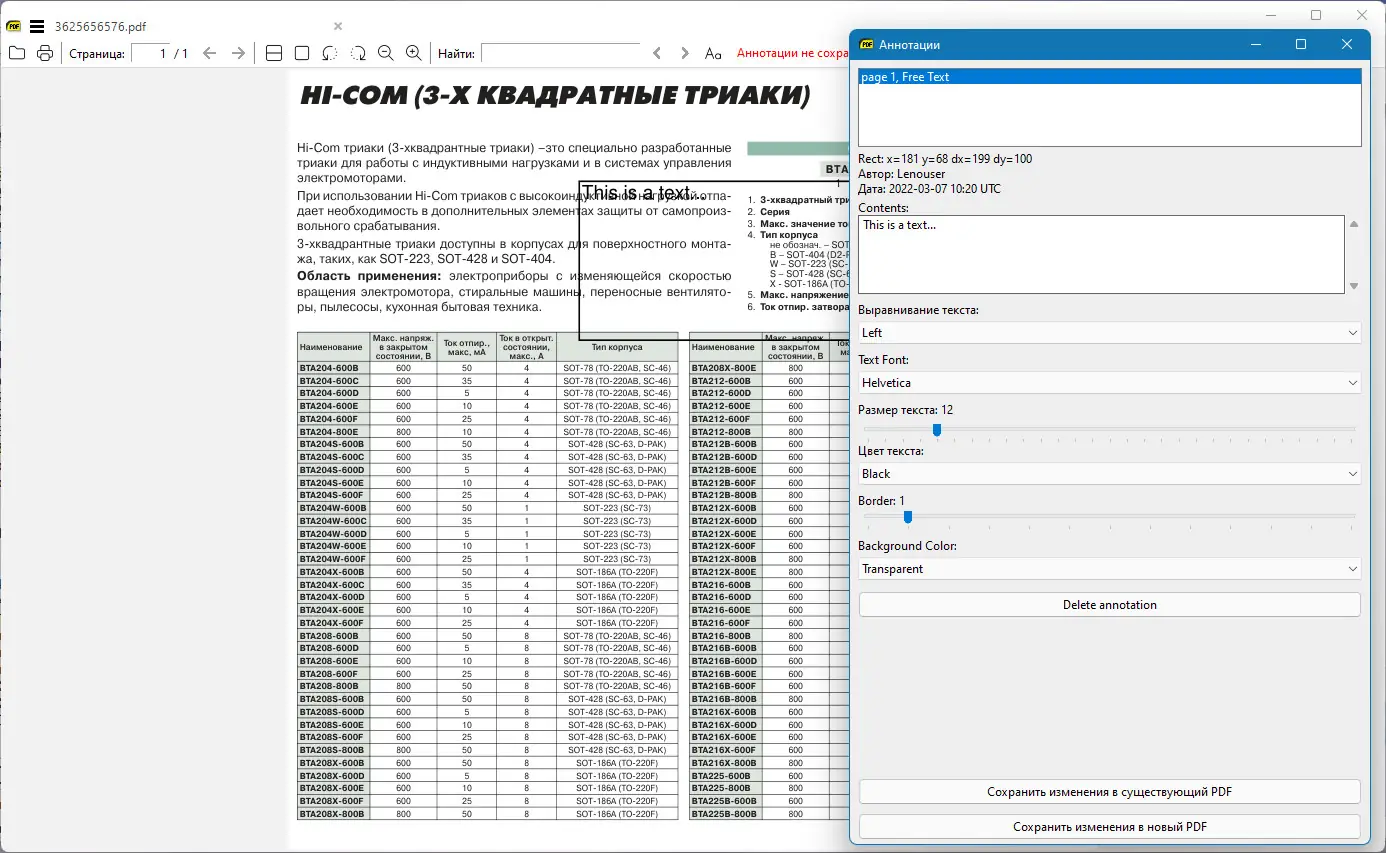Click the Delete annotation button

point(1109,605)
